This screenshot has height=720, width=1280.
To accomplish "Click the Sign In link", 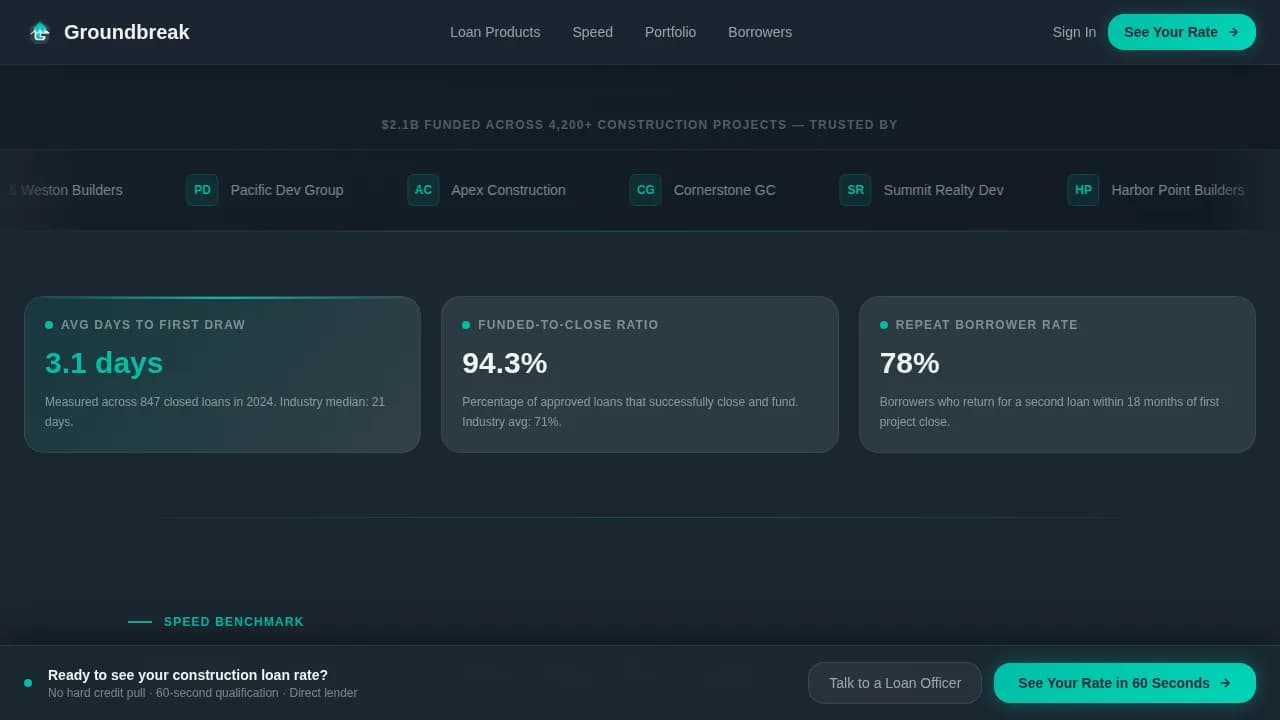I will click(1074, 32).
